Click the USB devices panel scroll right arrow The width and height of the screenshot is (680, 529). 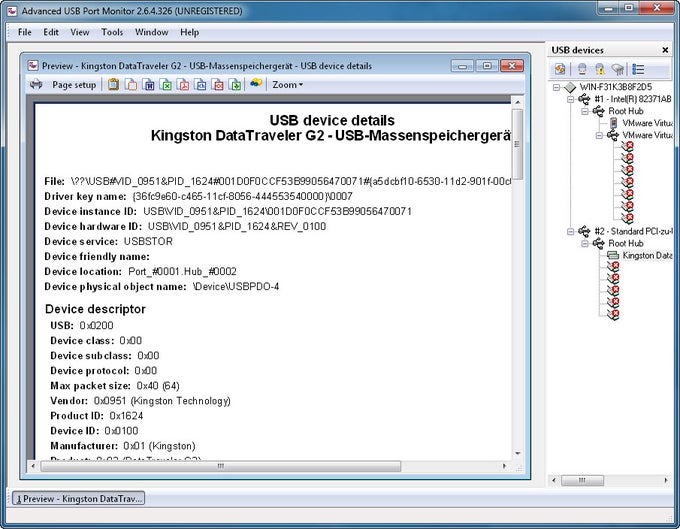(666, 480)
